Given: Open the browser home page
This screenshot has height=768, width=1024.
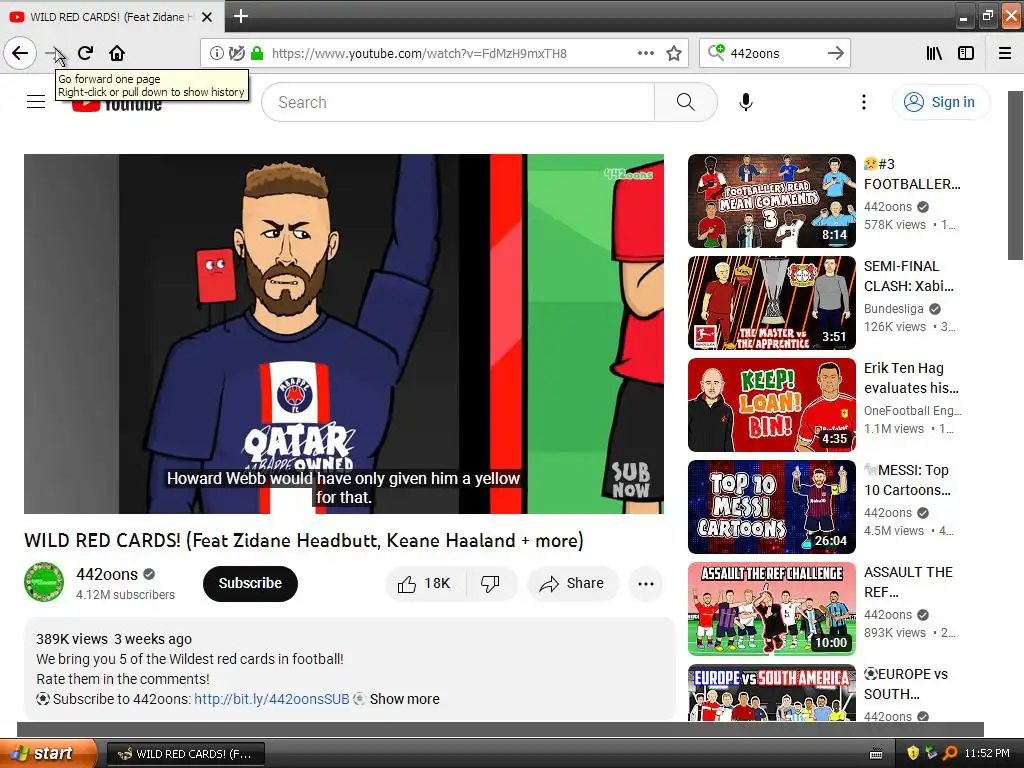Looking at the screenshot, I should pos(117,54).
